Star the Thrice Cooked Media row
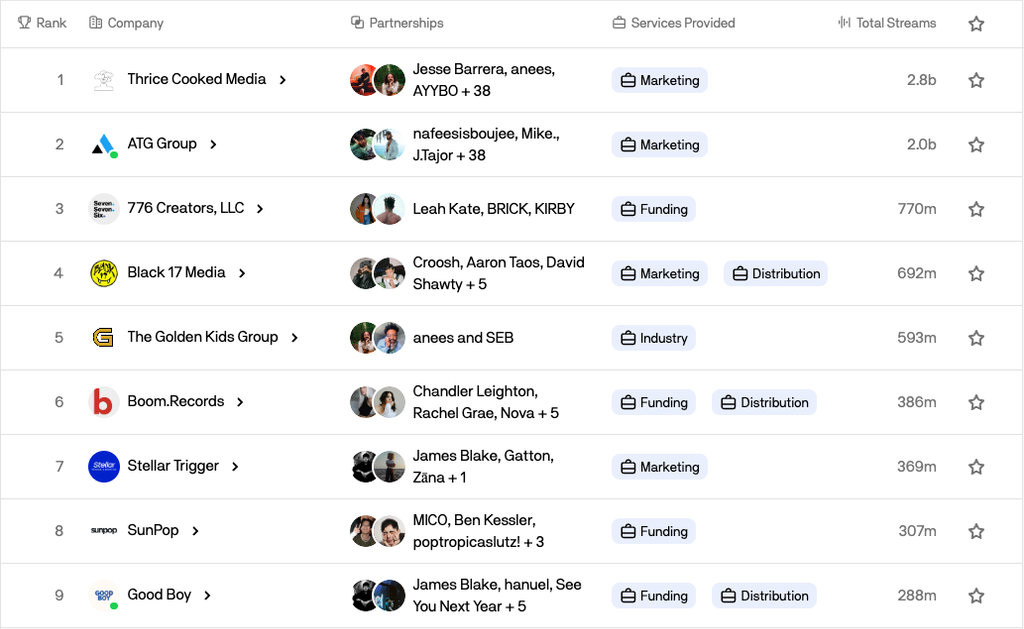This screenshot has height=629, width=1024. [976, 80]
